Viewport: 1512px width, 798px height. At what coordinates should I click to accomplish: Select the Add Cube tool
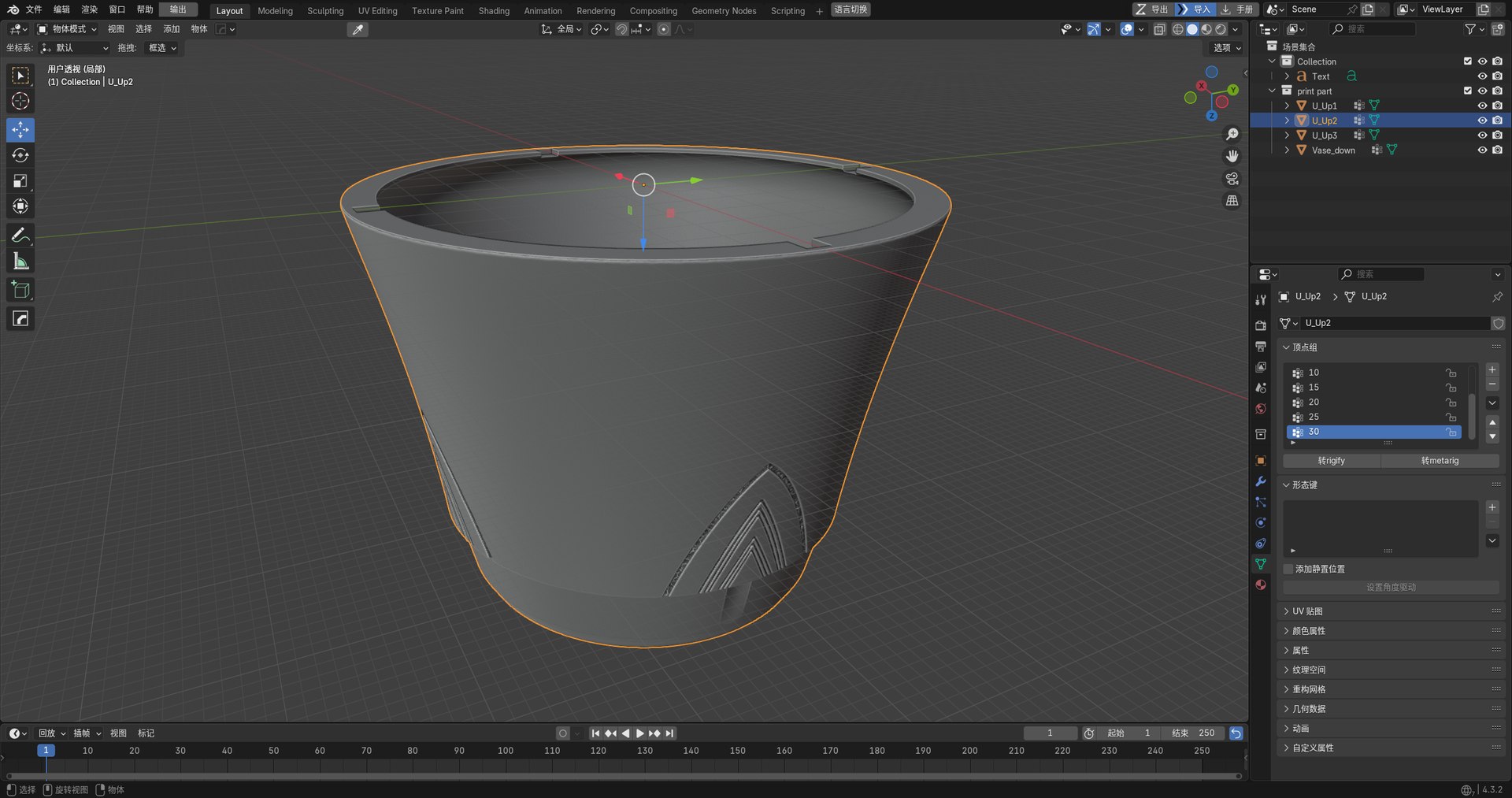[20, 290]
